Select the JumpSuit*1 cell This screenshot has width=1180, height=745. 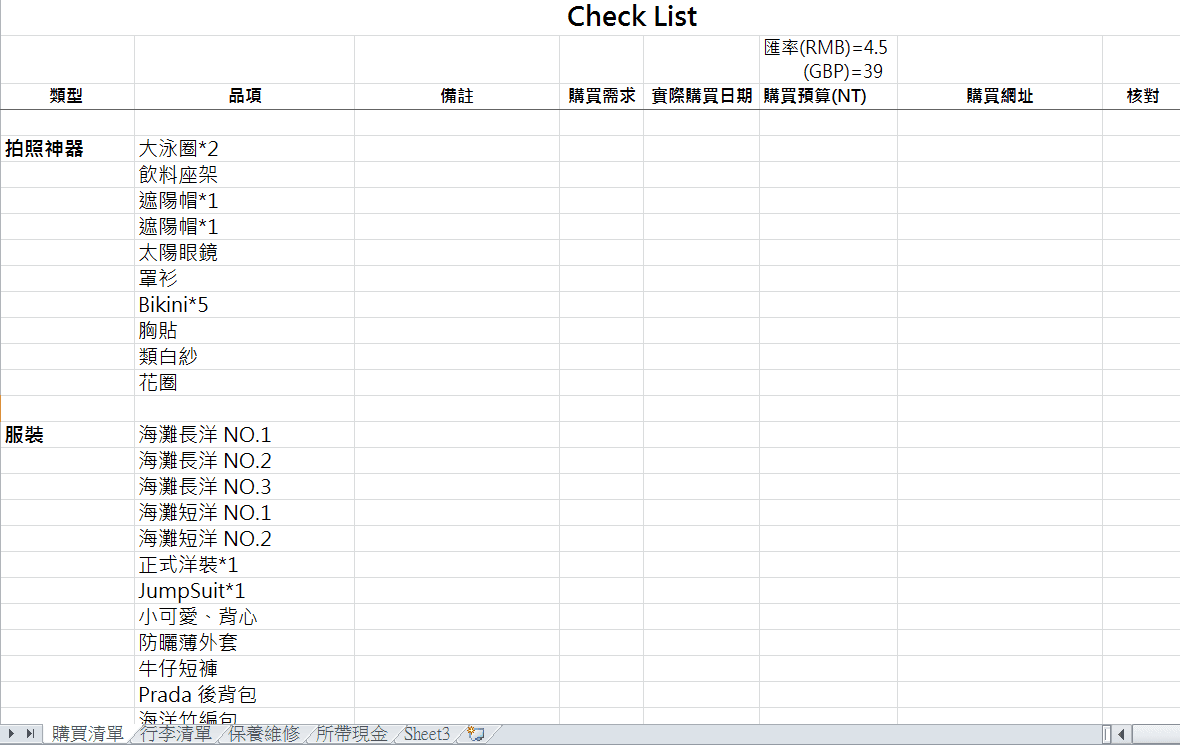coord(245,591)
